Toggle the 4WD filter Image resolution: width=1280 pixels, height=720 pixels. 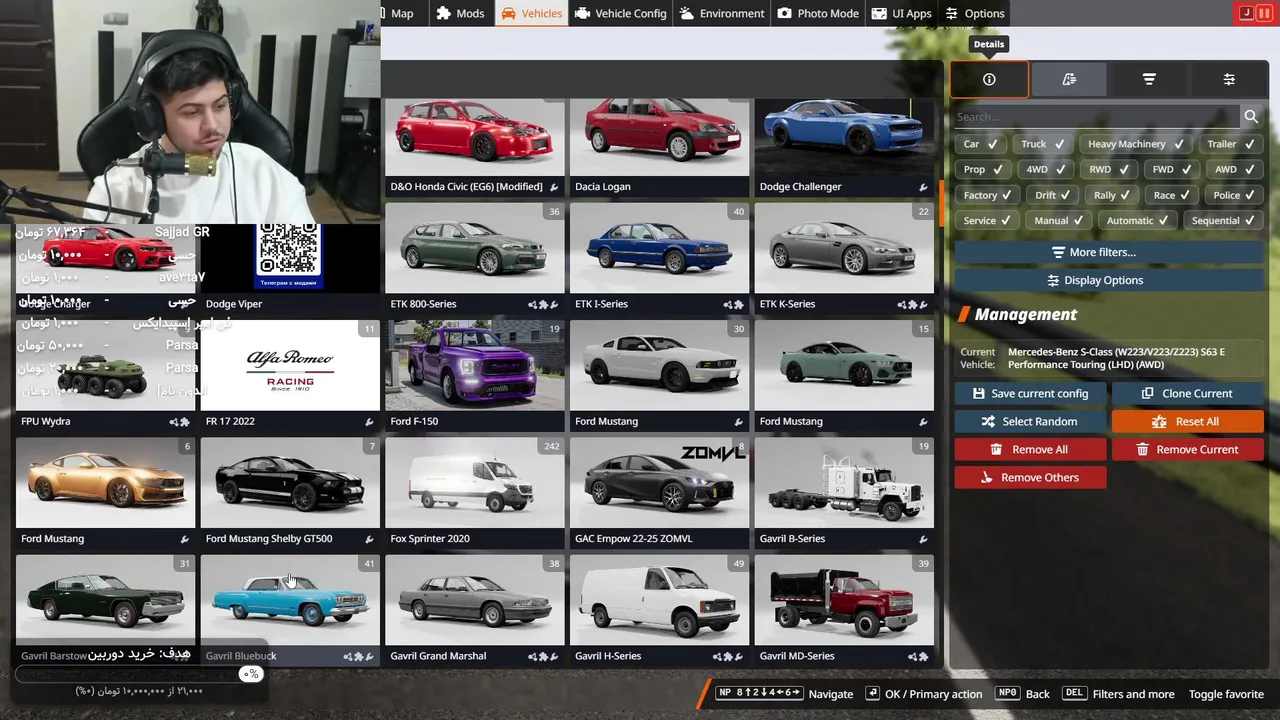tap(1045, 169)
